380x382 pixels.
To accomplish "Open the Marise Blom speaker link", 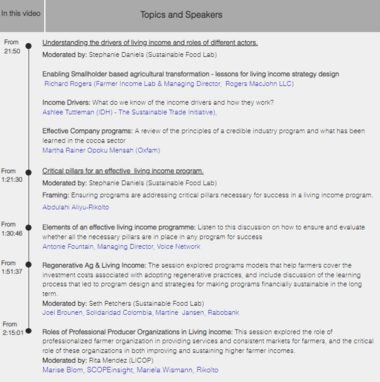I will [x=63, y=370].
